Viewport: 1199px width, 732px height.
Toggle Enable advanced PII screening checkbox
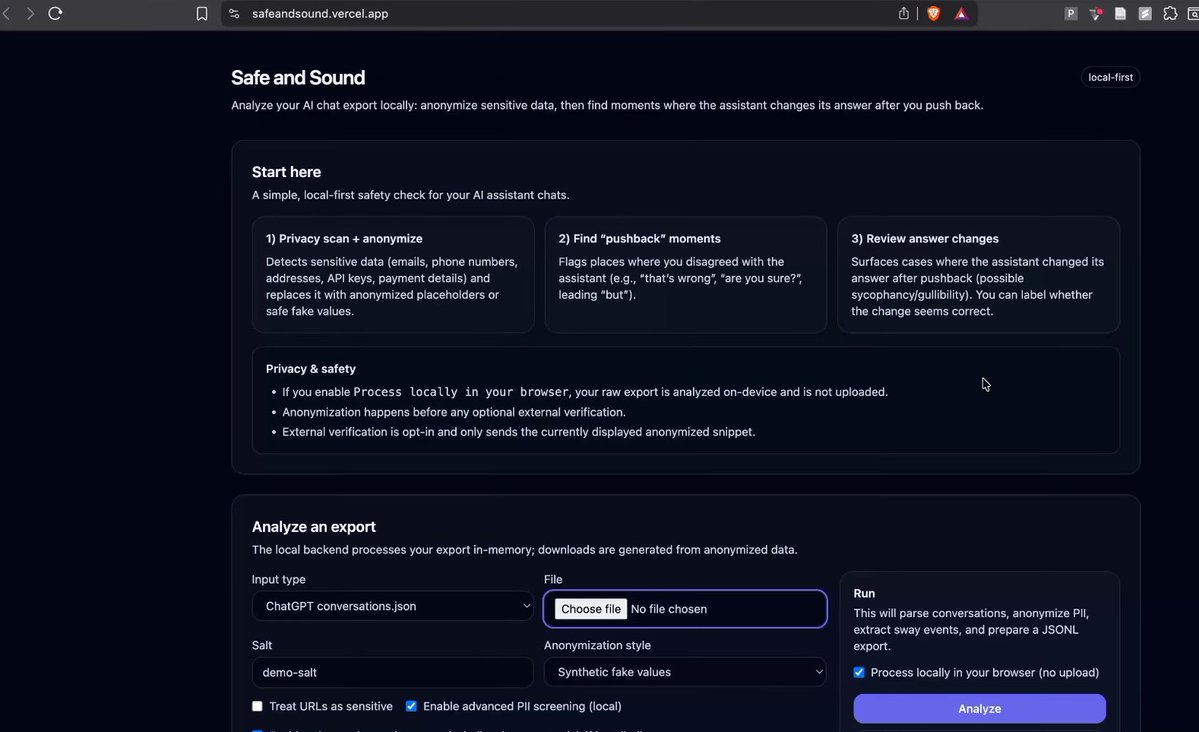tap(411, 706)
